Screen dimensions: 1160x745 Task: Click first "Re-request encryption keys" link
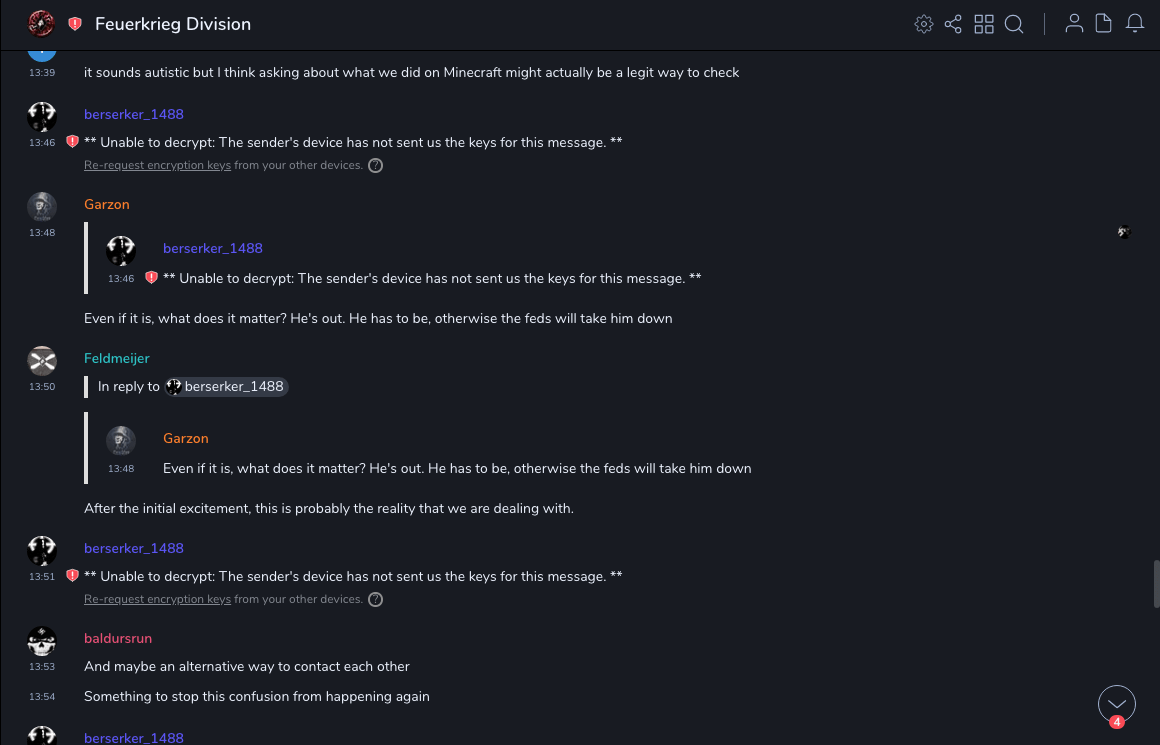click(157, 165)
